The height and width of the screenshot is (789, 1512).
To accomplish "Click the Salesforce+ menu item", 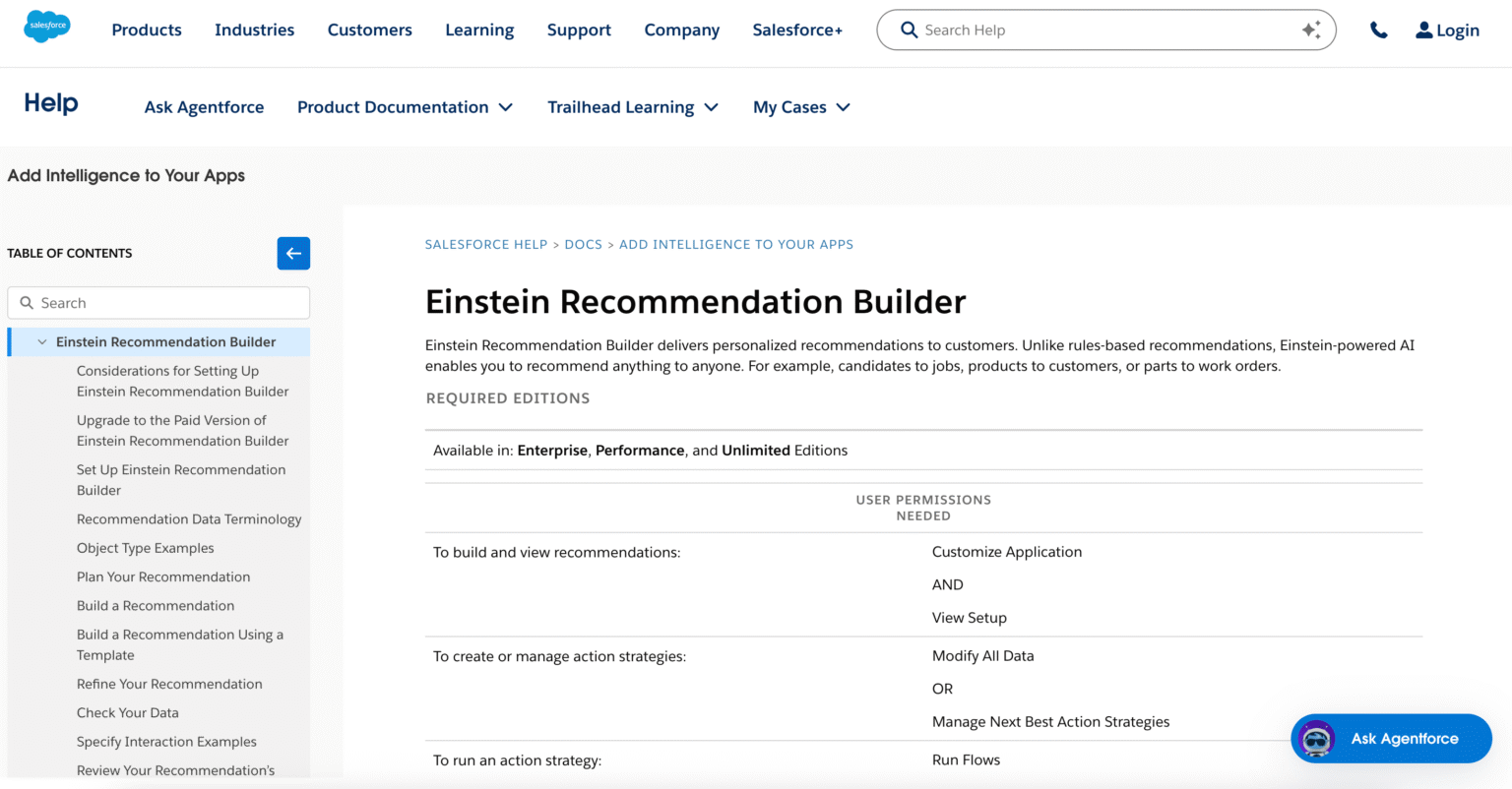I will (797, 30).
